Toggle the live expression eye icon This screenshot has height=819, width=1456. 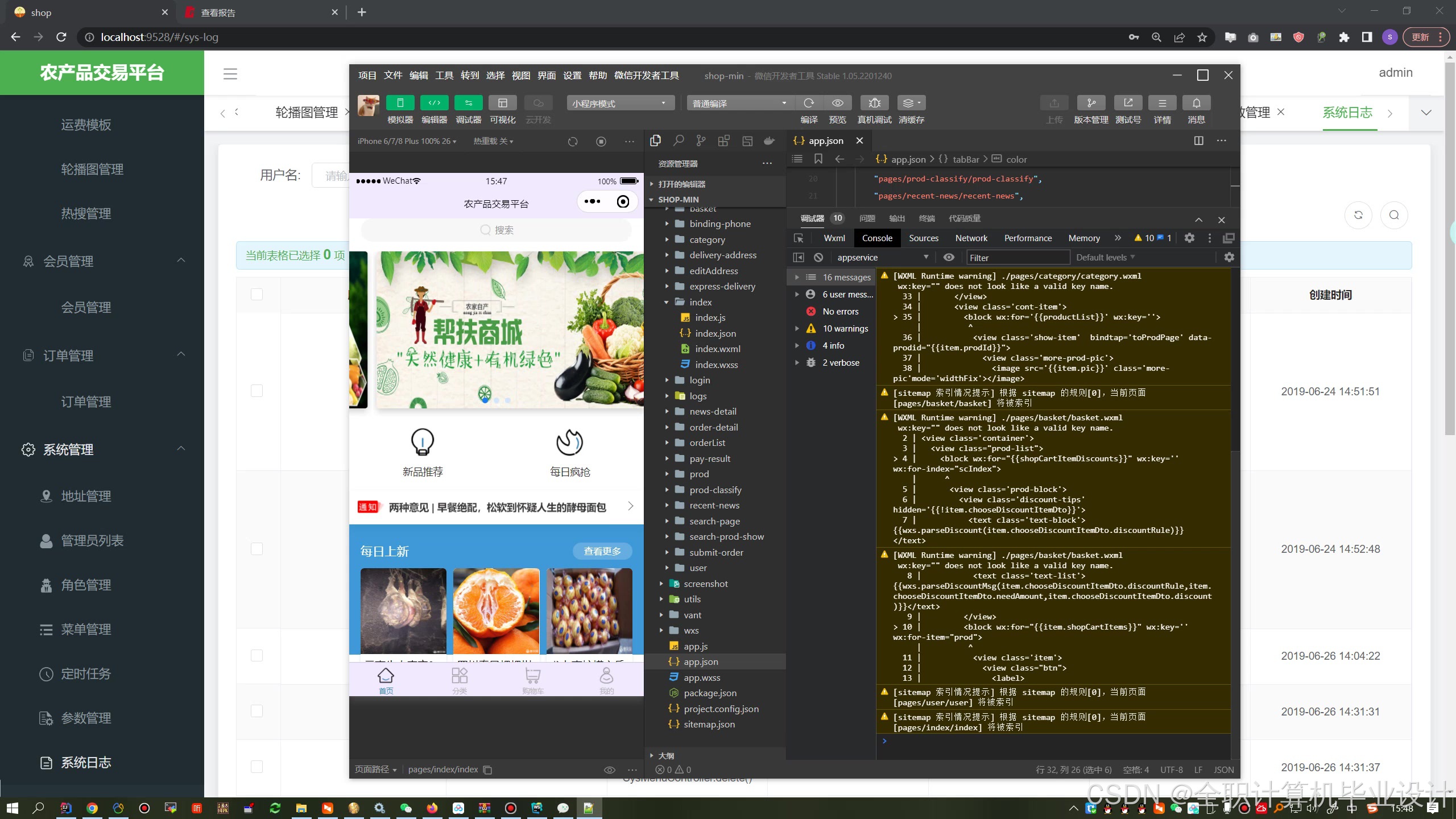(949, 258)
